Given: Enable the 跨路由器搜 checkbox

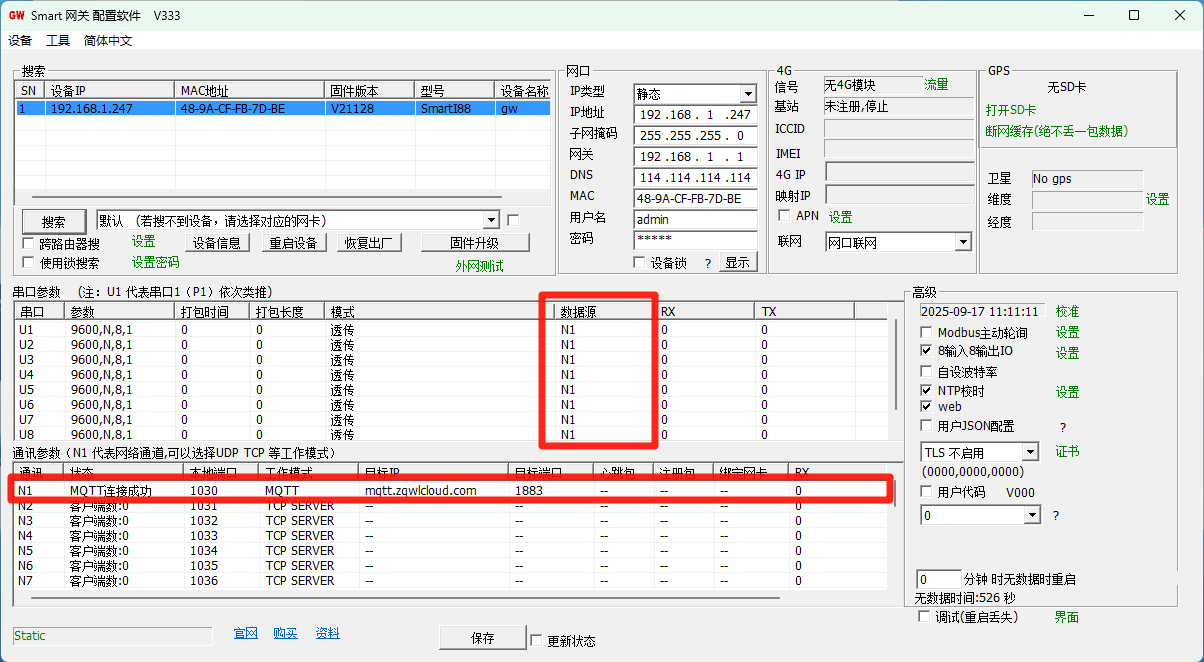Looking at the screenshot, I should [x=29, y=244].
